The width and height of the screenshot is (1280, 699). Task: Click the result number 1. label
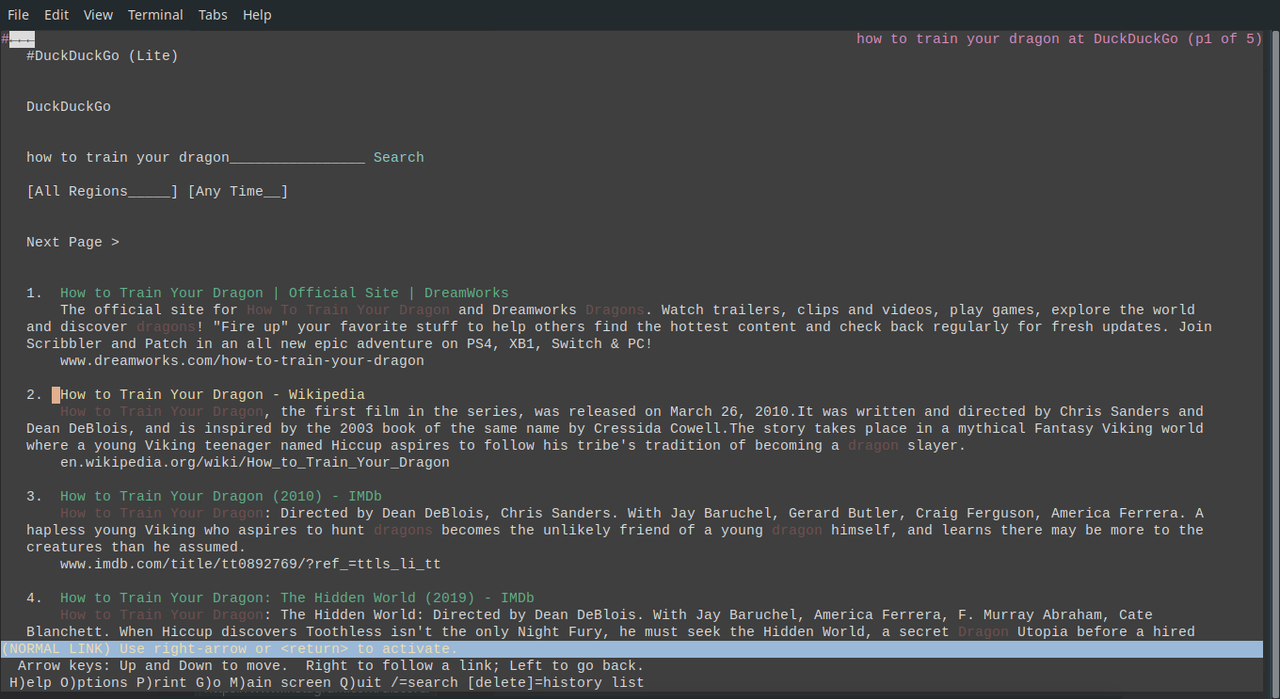tap(34, 293)
